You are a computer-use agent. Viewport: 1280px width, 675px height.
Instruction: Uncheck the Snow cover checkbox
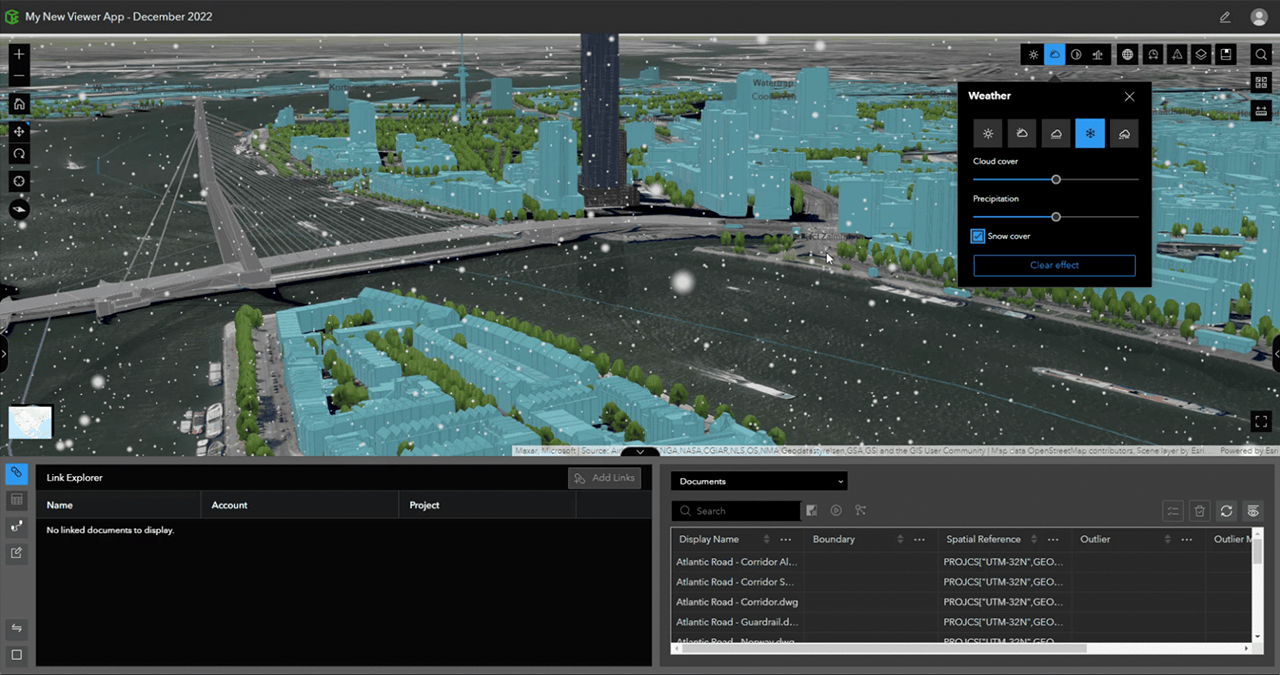[x=977, y=236]
